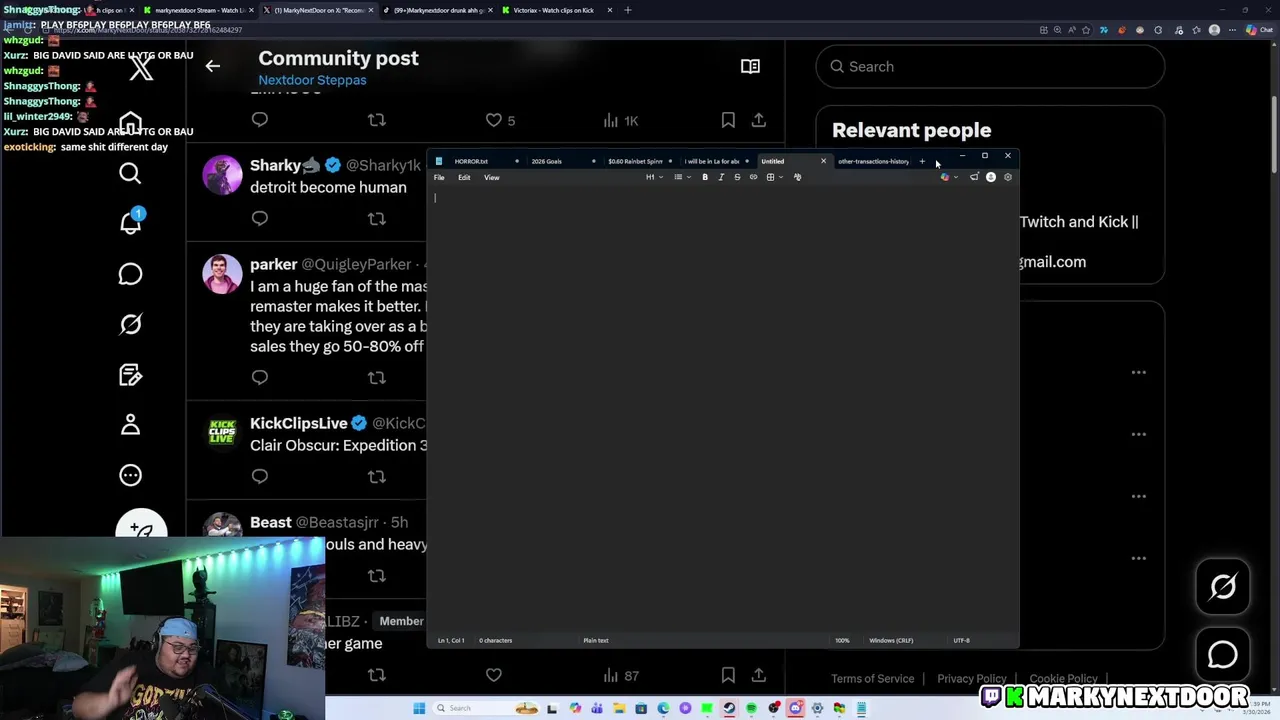Open the table insert dropdown
Viewport: 1280px width, 720px height.
click(x=774, y=177)
